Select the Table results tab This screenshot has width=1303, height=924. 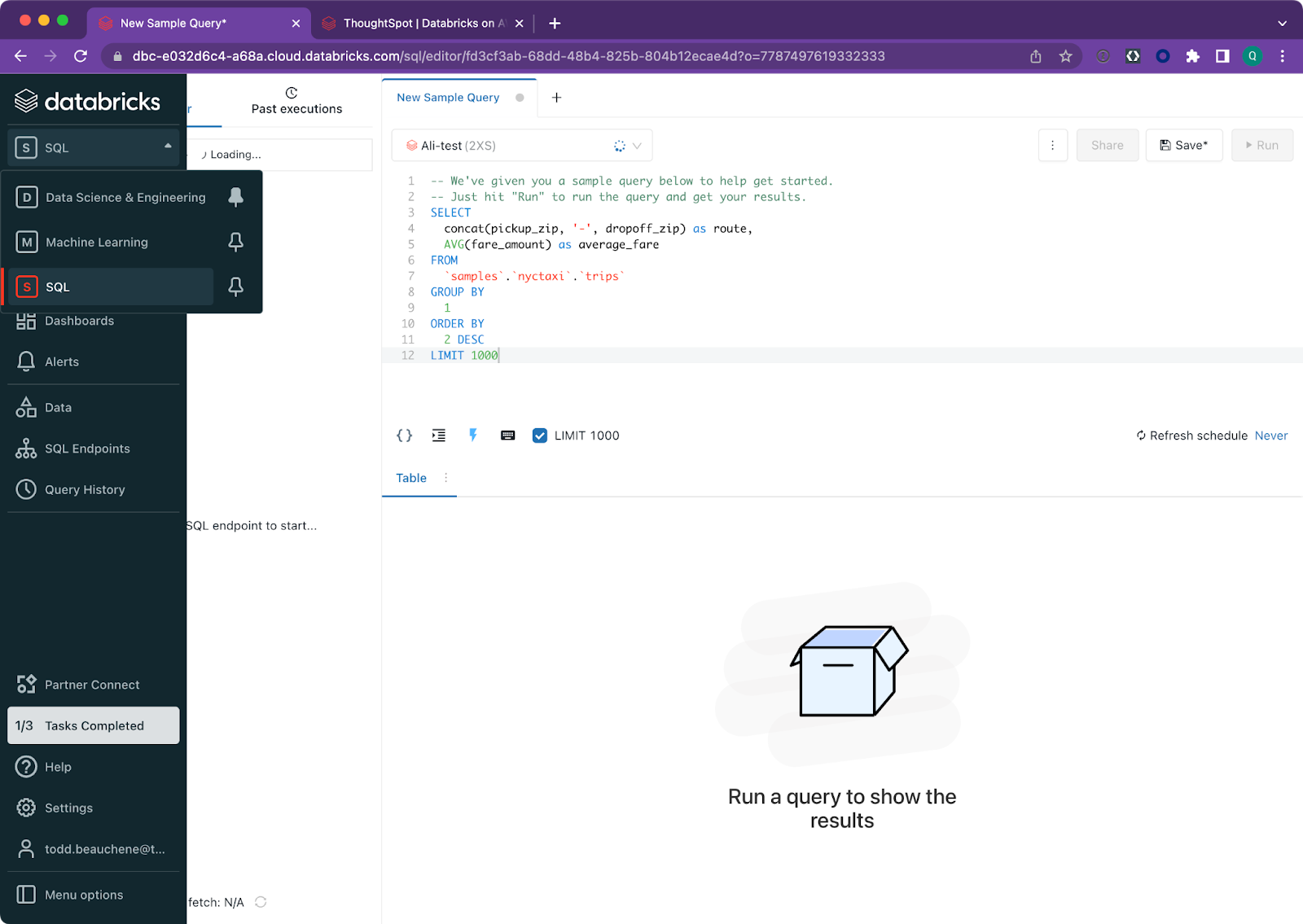point(411,478)
